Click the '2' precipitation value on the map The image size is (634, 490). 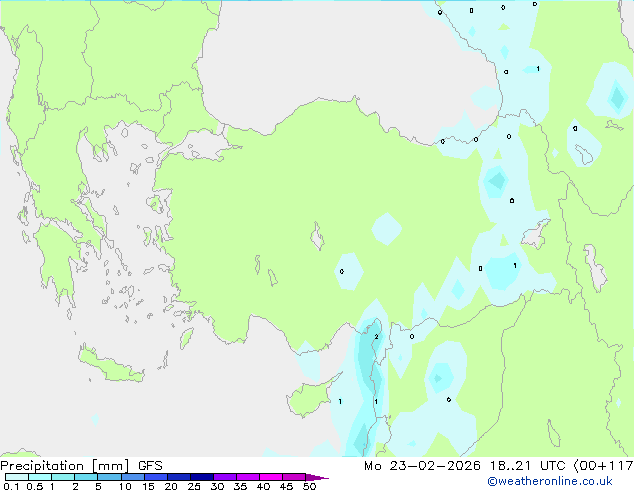pyautogui.click(x=376, y=337)
